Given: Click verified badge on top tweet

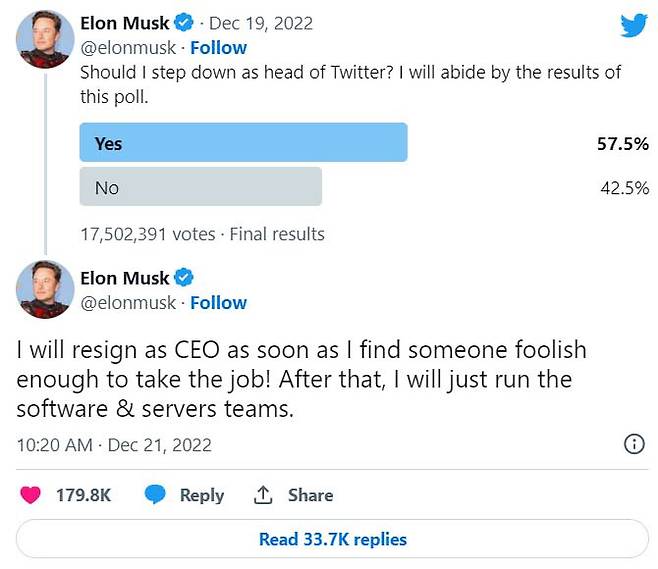Looking at the screenshot, I should pyautogui.click(x=183, y=22).
